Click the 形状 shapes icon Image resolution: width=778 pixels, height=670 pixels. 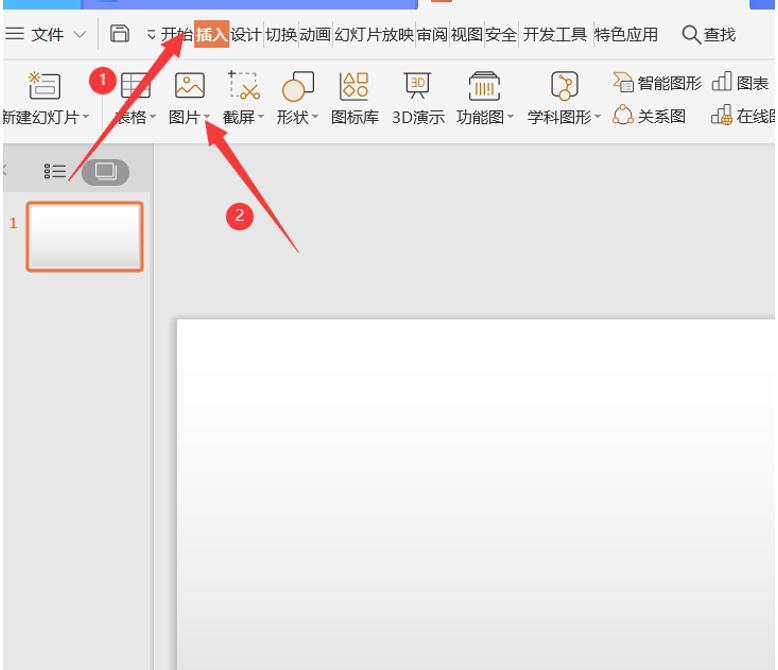[x=298, y=86]
